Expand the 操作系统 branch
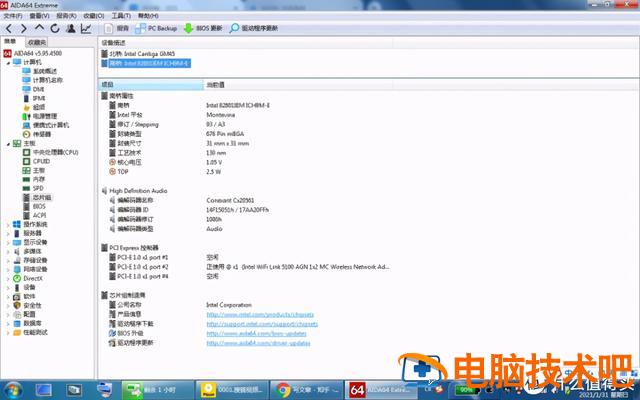Screen dimensions: 640x400 [x=8, y=224]
